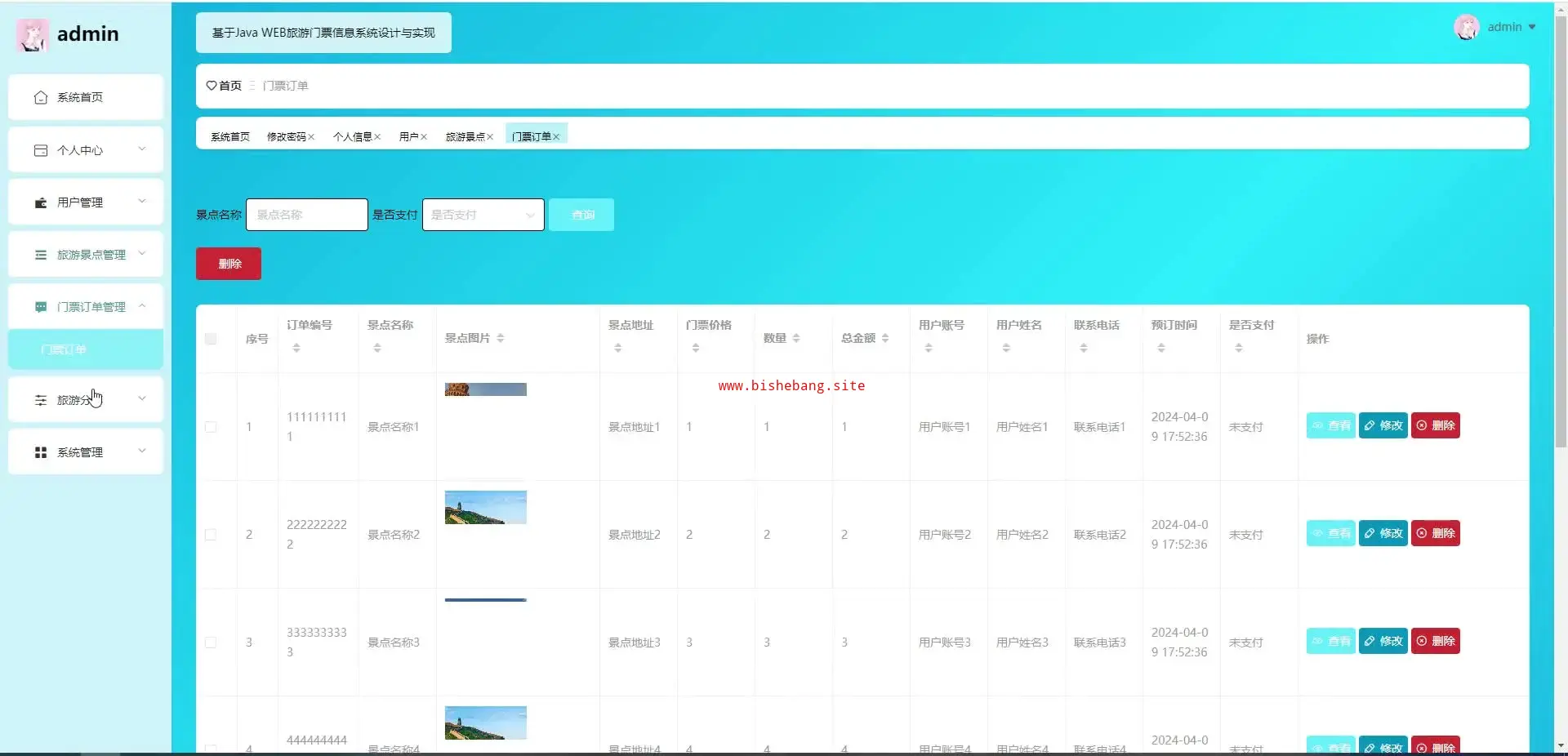Click 修改 button for order row 2
The image size is (1568, 756).
pyautogui.click(x=1383, y=533)
